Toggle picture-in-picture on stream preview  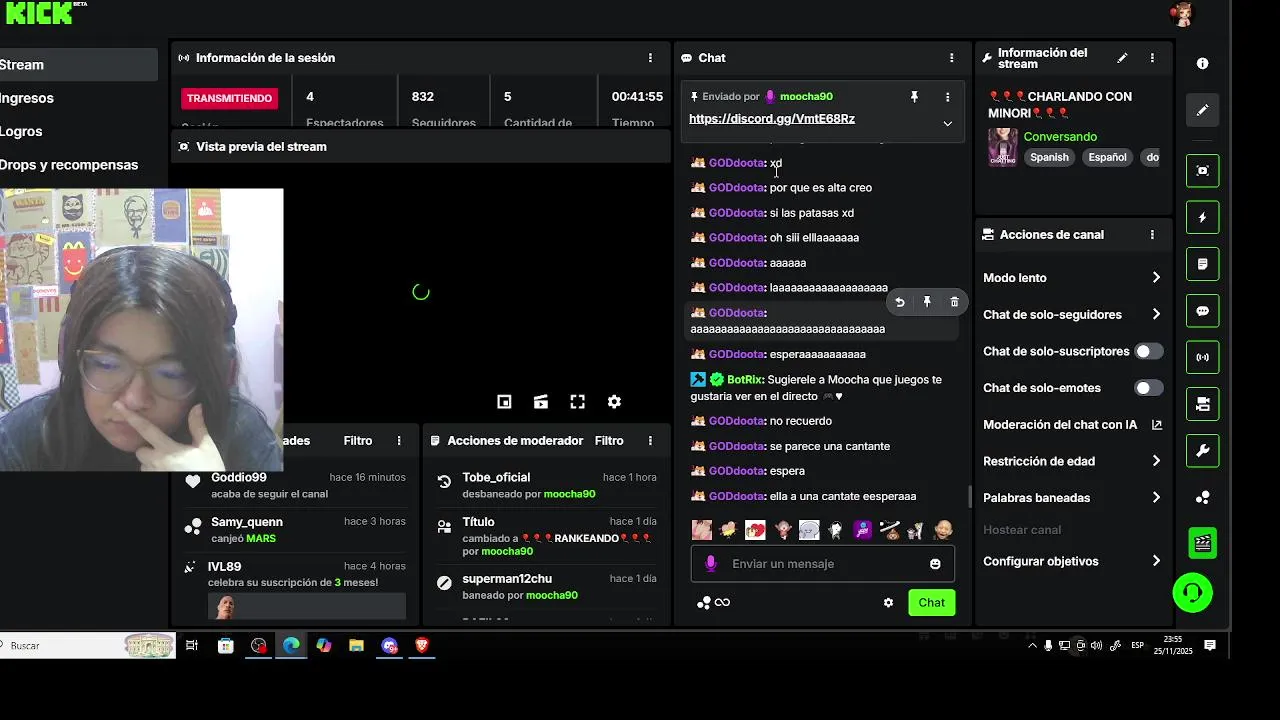pos(504,402)
